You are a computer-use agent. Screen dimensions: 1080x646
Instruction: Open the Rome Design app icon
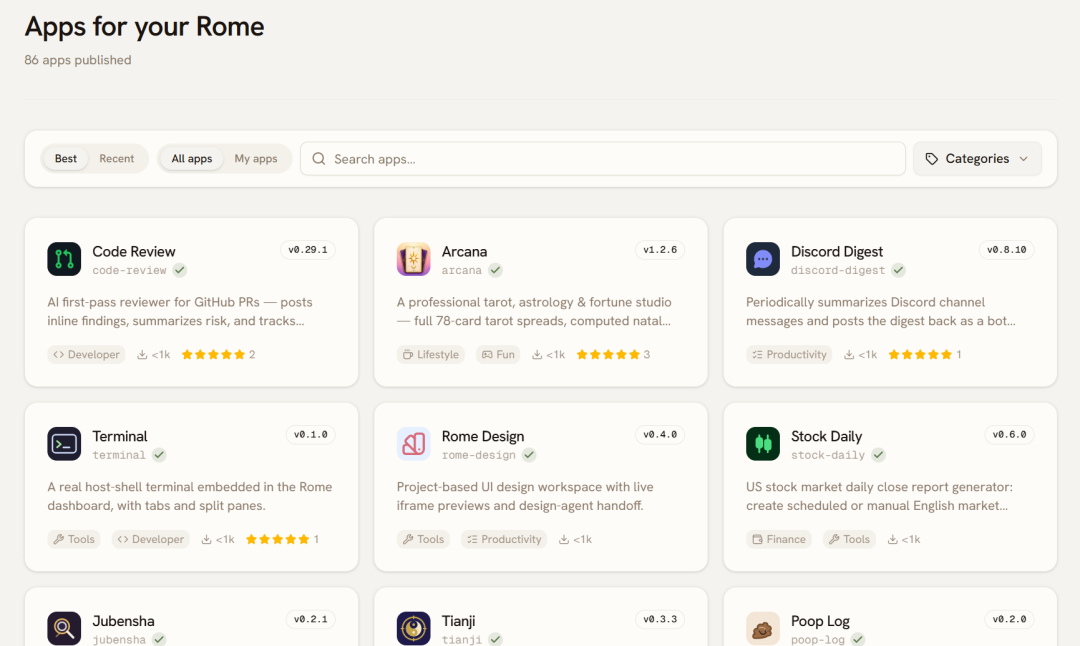coord(413,444)
